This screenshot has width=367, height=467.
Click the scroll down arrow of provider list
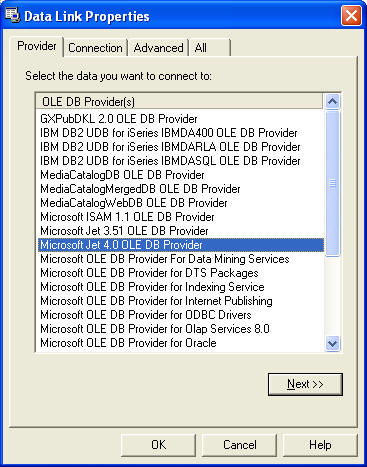pos(332,343)
